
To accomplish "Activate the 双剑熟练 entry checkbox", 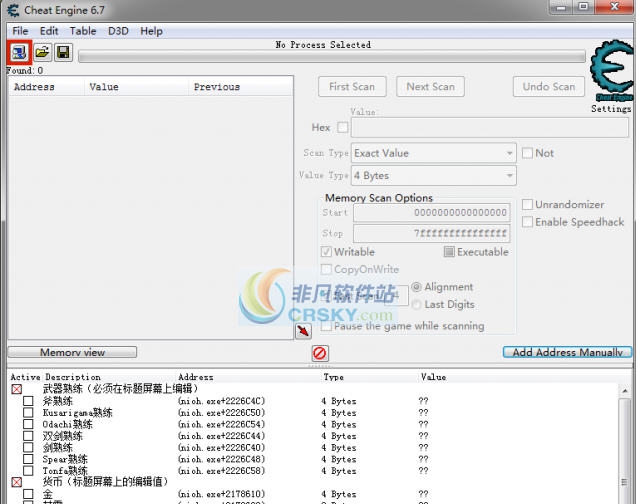I will click(28, 436).
